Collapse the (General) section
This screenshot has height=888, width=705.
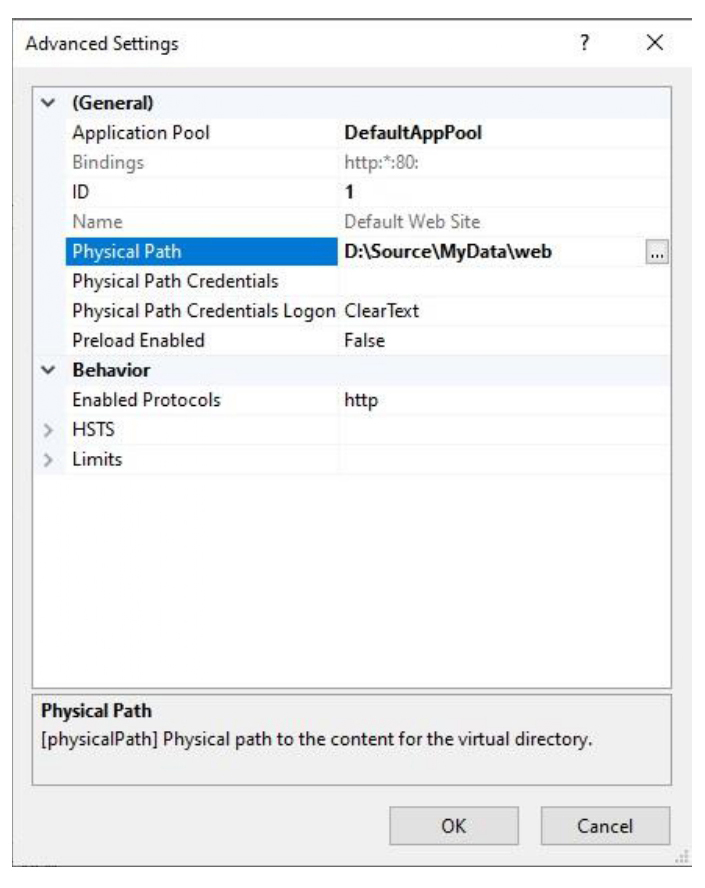tap(50, 103)
